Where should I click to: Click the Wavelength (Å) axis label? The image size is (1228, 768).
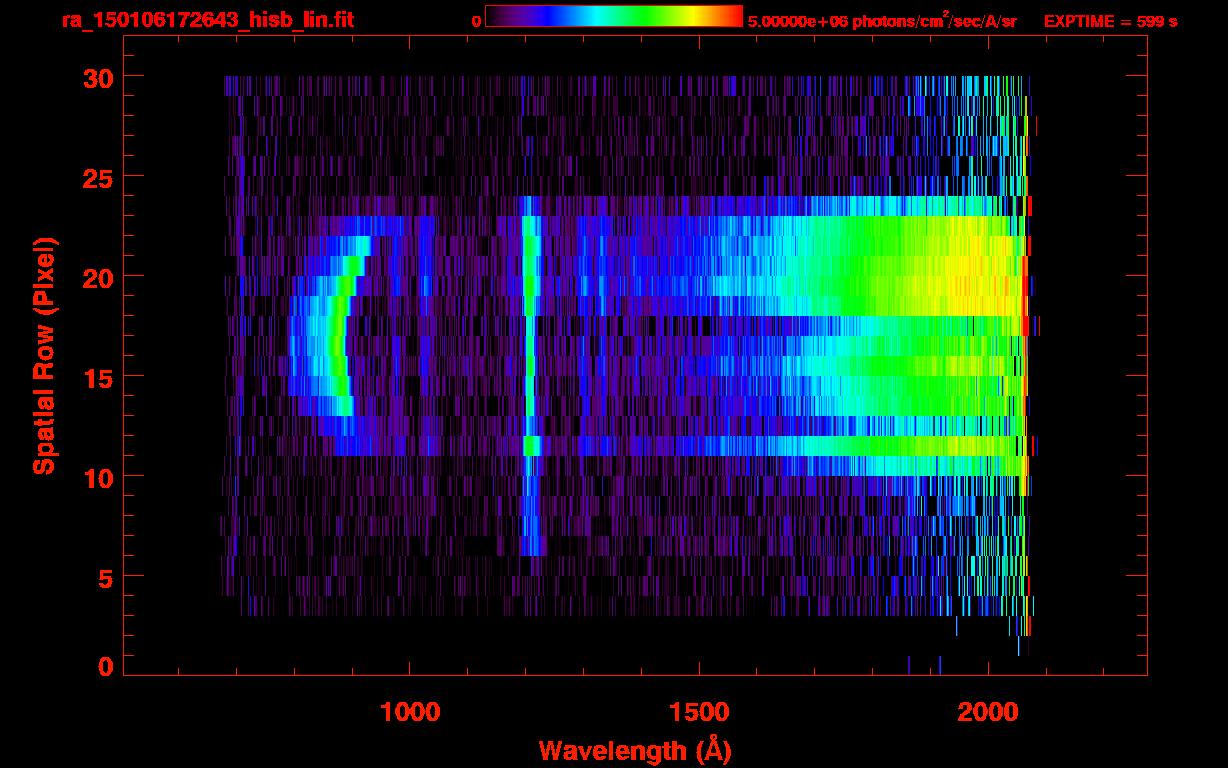(629, 749)
